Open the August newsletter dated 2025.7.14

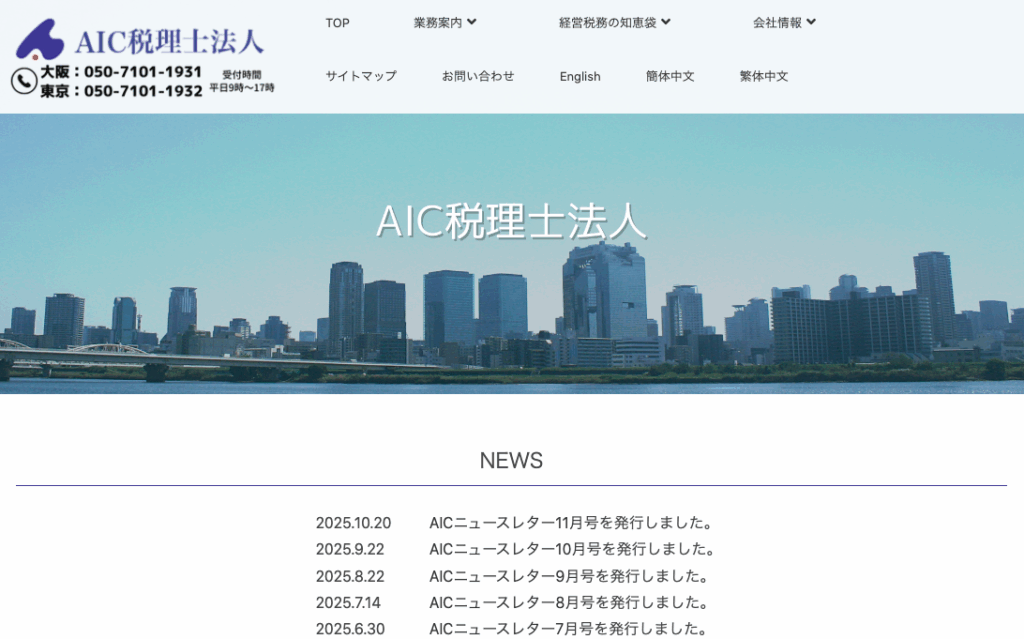[x=567, y=603]
